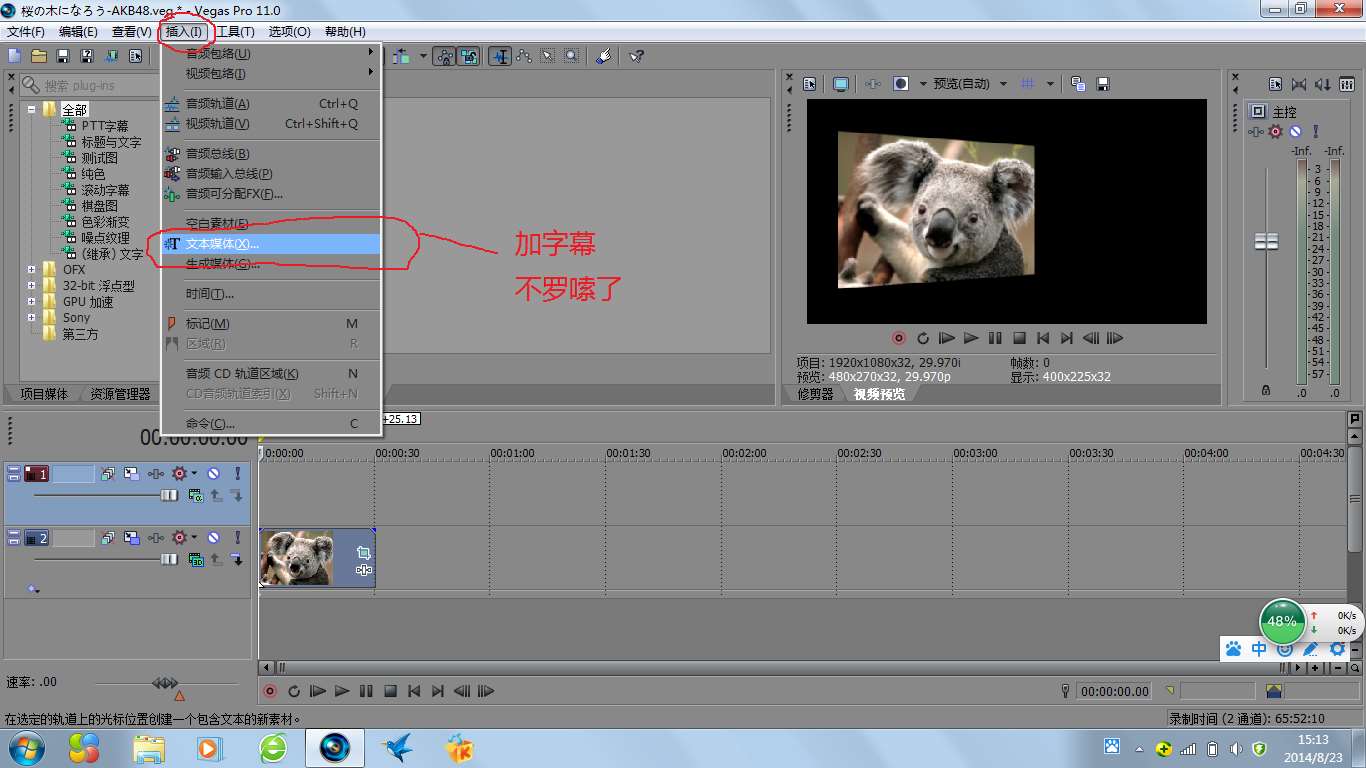Open the 文件(F) menu
The width and height of the screenshot is (1366, 768).
[x=26, y=32]
